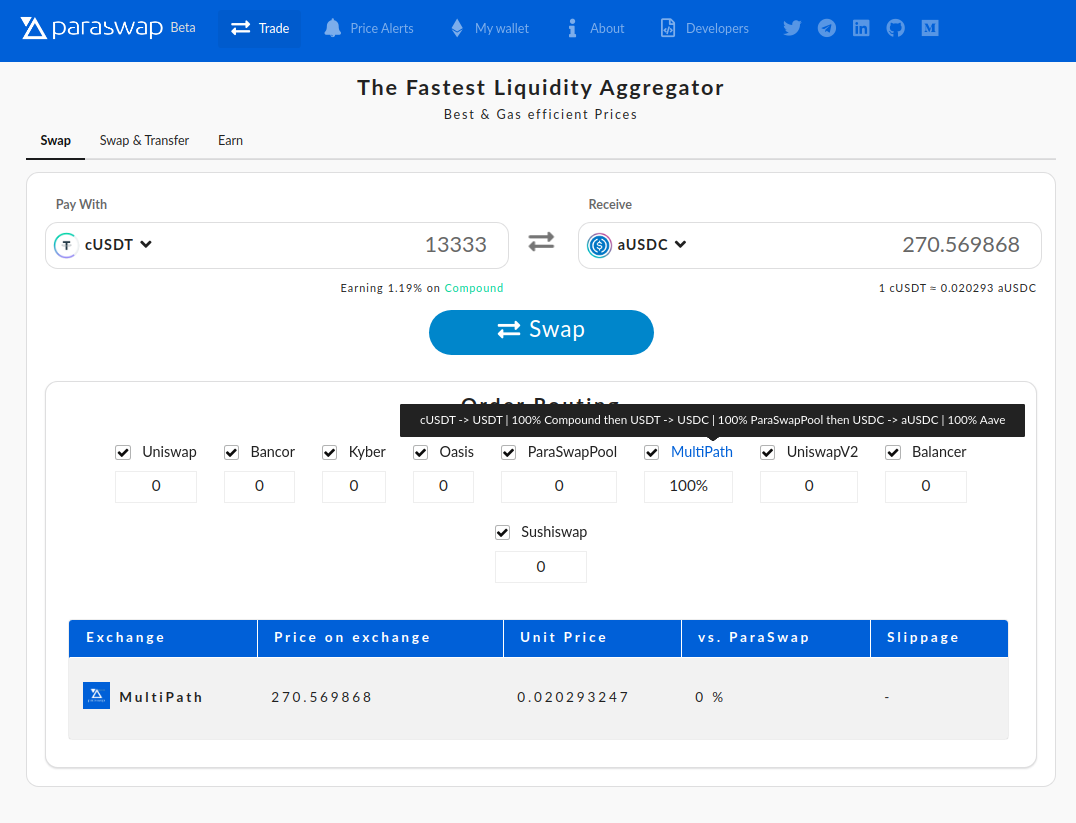This screenshot has width=1076, height=823.
Task: Click the 0 % vs. ParaSwap cell
Action: click(x=709, y=697)
